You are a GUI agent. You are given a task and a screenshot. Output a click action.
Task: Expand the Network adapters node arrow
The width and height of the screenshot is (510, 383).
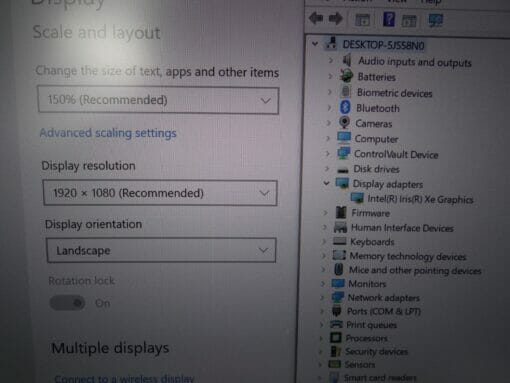tap(322, 297)
